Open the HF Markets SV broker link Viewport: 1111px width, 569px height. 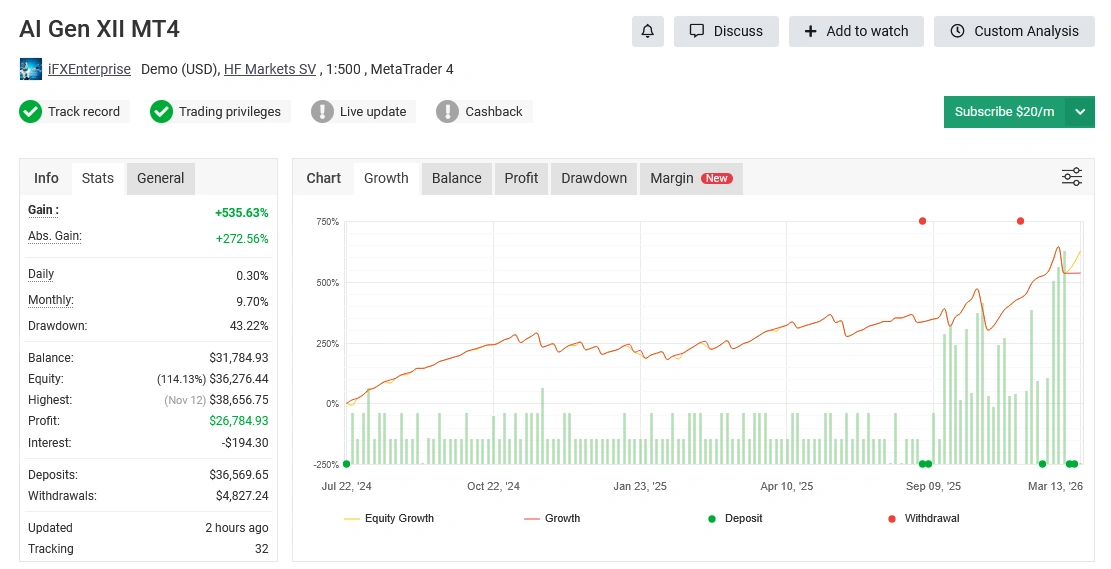coord(270,69)
